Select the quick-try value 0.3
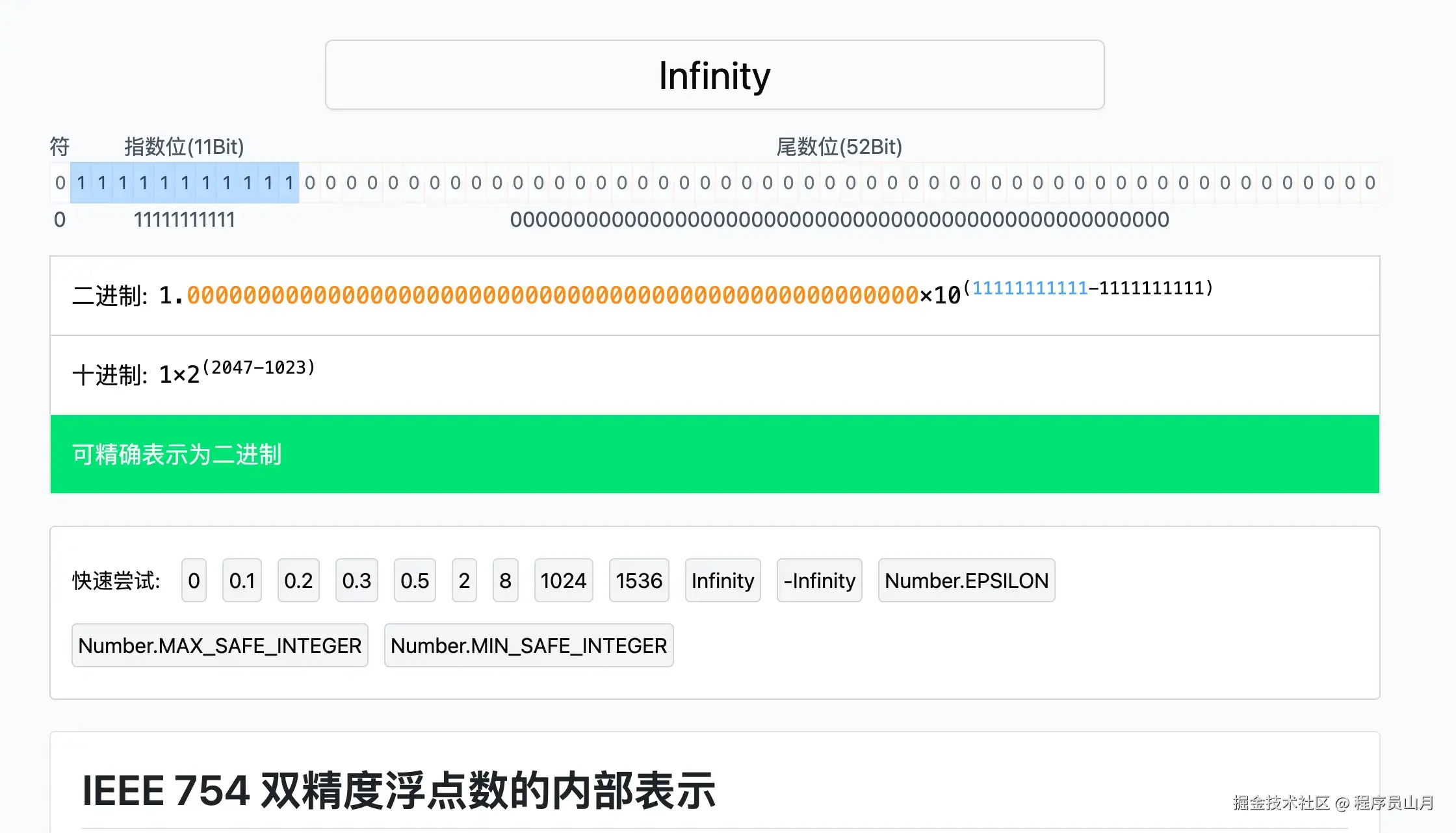 click(356, 580)
